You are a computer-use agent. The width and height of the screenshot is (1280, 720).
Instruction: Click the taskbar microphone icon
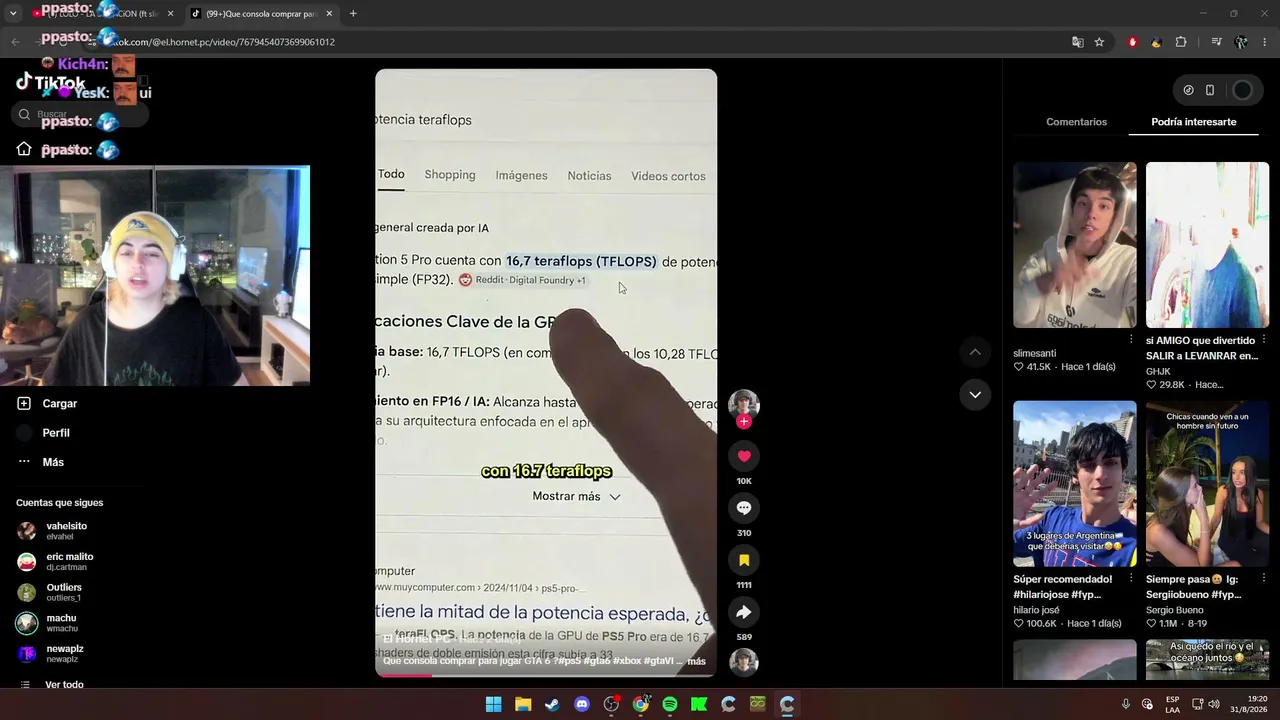point(1126,704)
